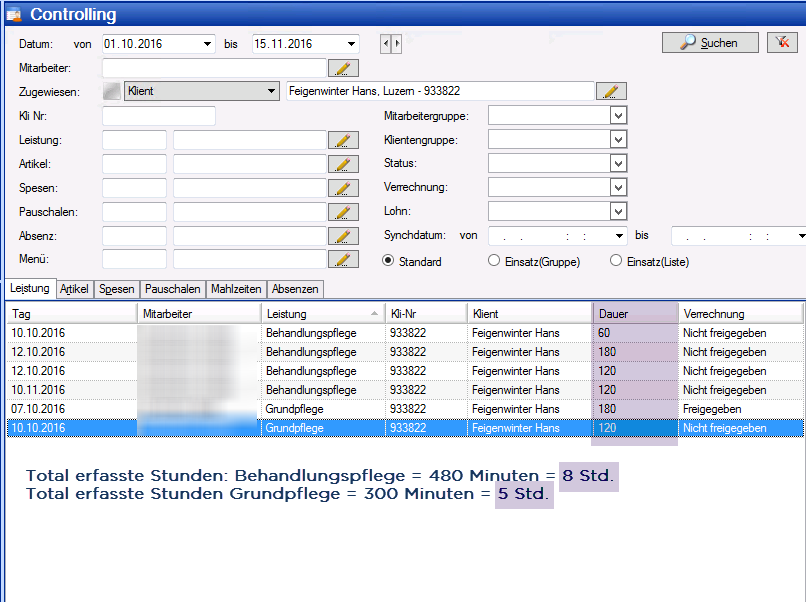This screenshot has height=602, width=806.
Task: Switch to the Absenzen tab
Action: click(296, 289)
